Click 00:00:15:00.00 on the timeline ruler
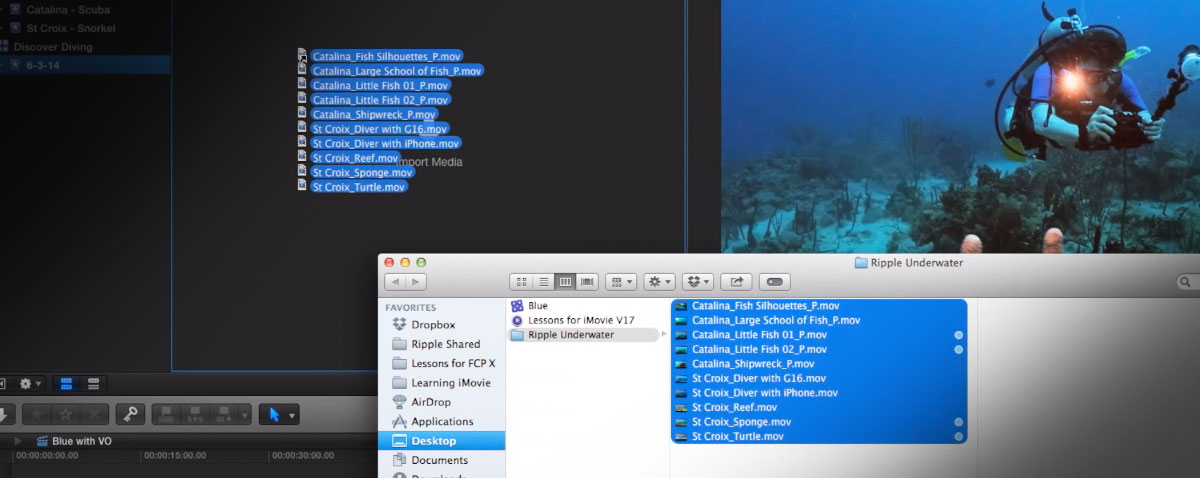Image resolution: width=1200 pixels, height=478 pixels. pos(175,455)
